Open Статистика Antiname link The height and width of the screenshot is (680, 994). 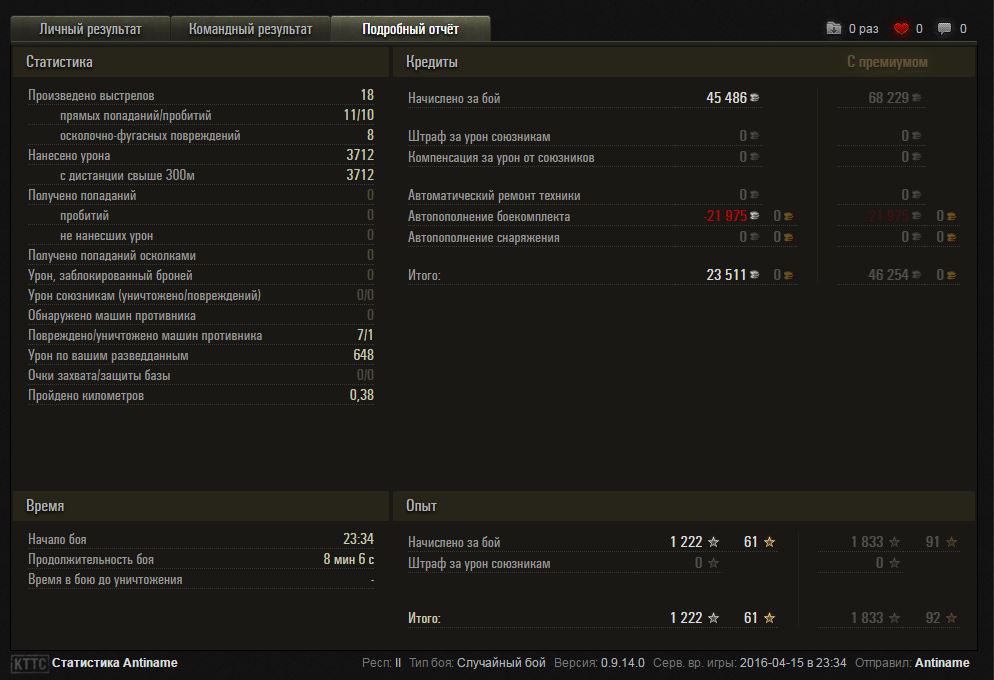[x=115, y=663]
